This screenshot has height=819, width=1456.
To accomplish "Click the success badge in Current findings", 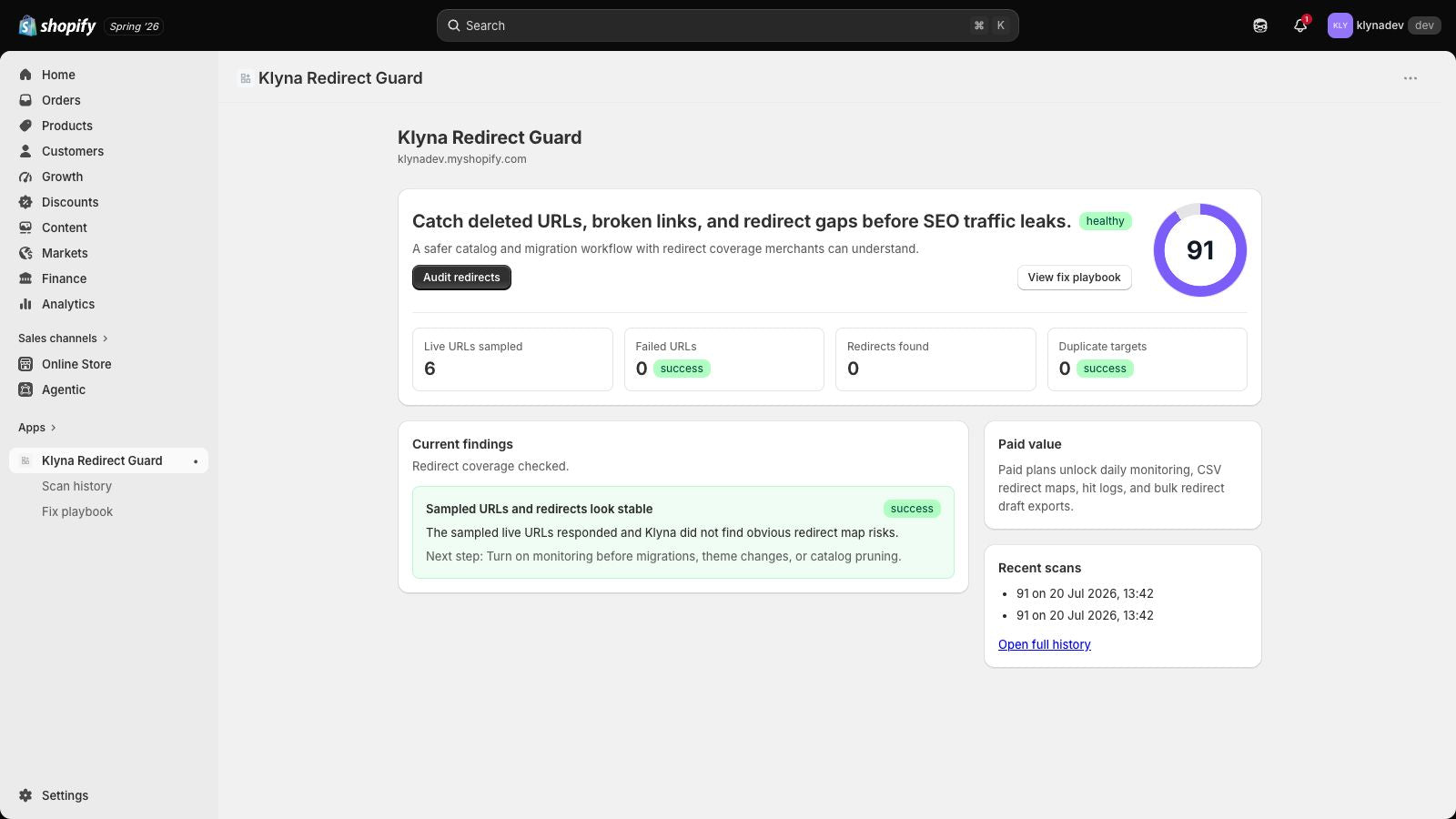I will (912, 509).
